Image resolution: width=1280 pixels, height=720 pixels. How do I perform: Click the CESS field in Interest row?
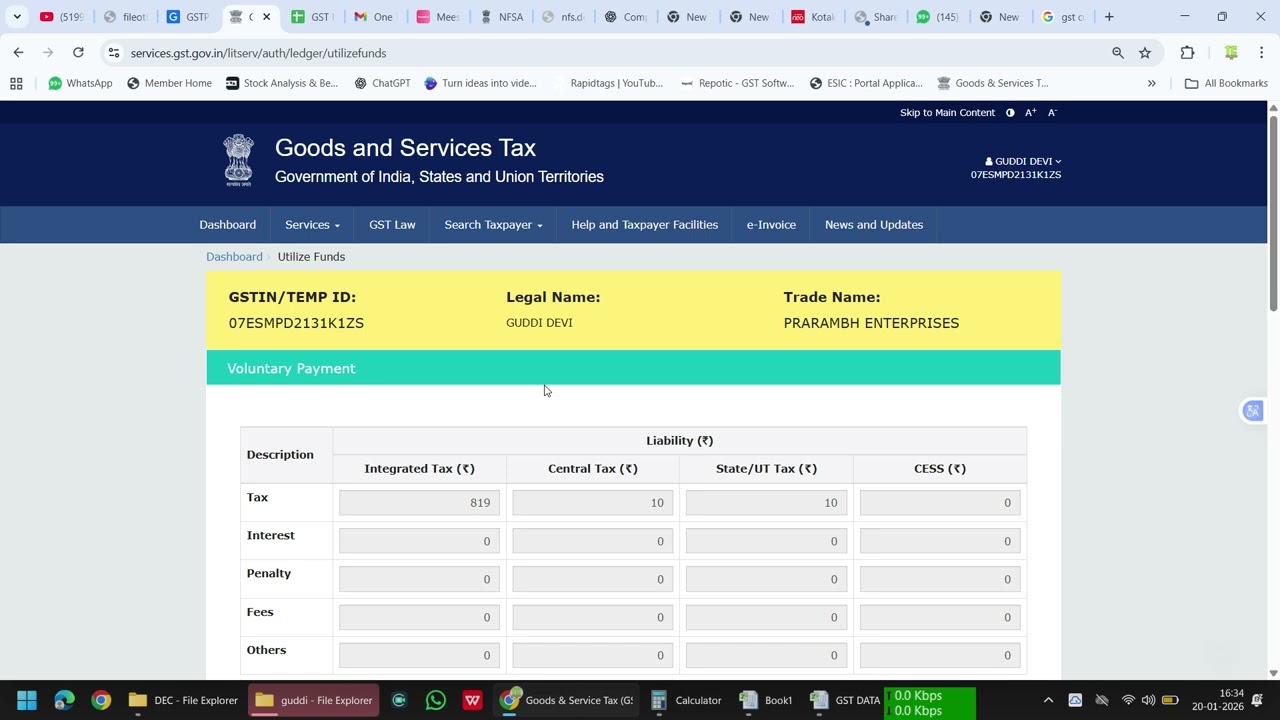[x=940, y=541]
